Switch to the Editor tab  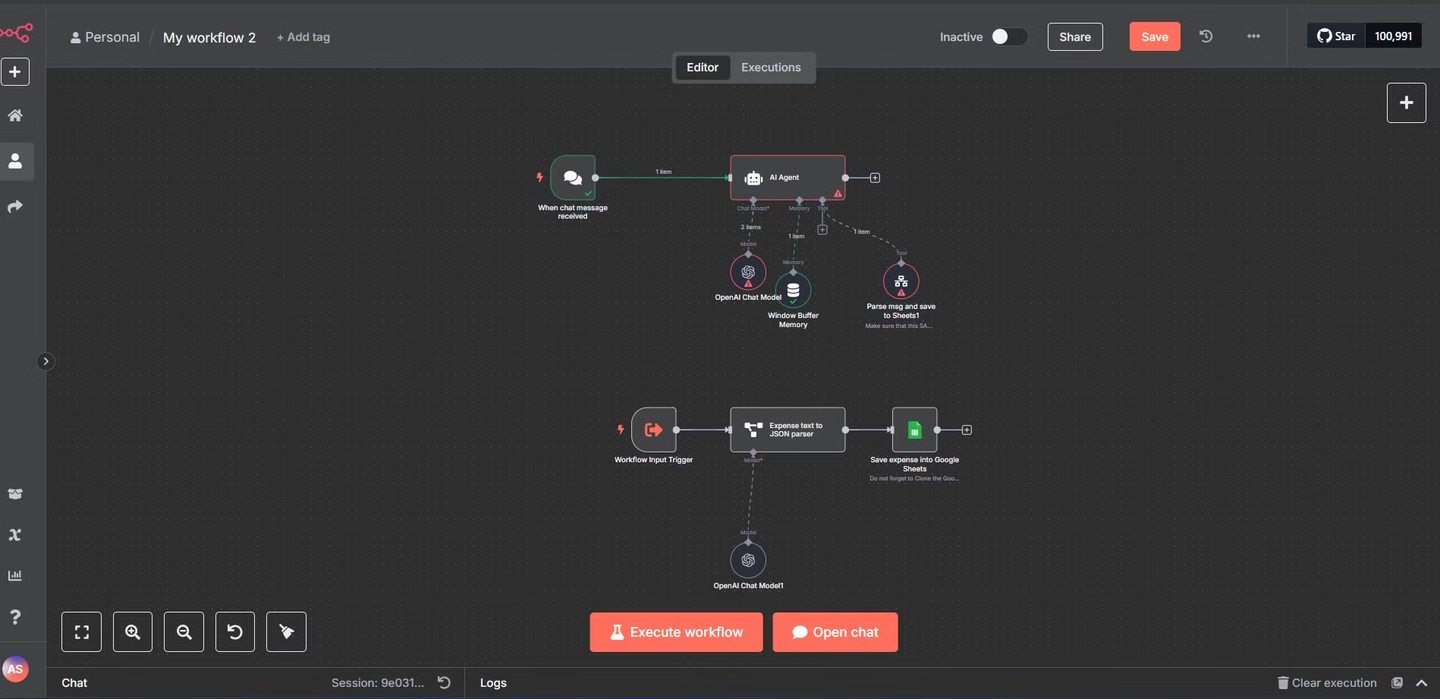point(702,67)
